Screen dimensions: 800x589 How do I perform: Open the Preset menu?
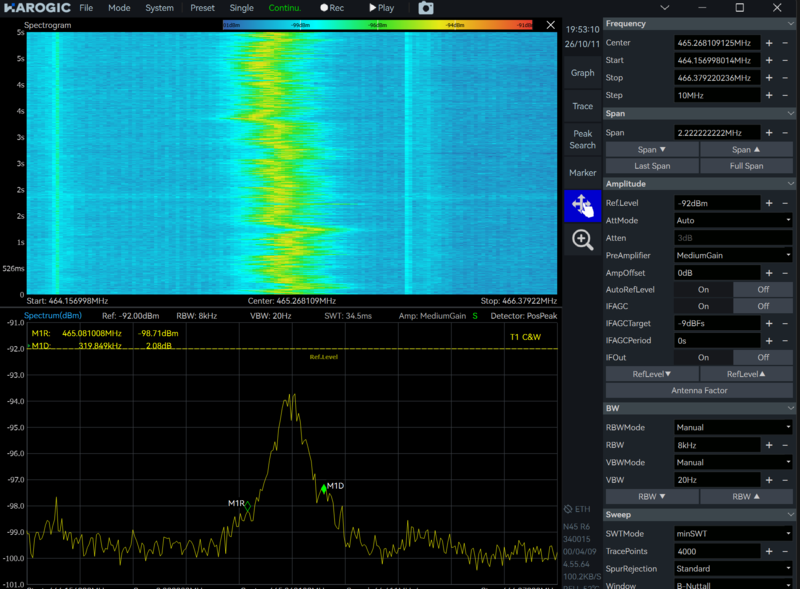[203, 8]
